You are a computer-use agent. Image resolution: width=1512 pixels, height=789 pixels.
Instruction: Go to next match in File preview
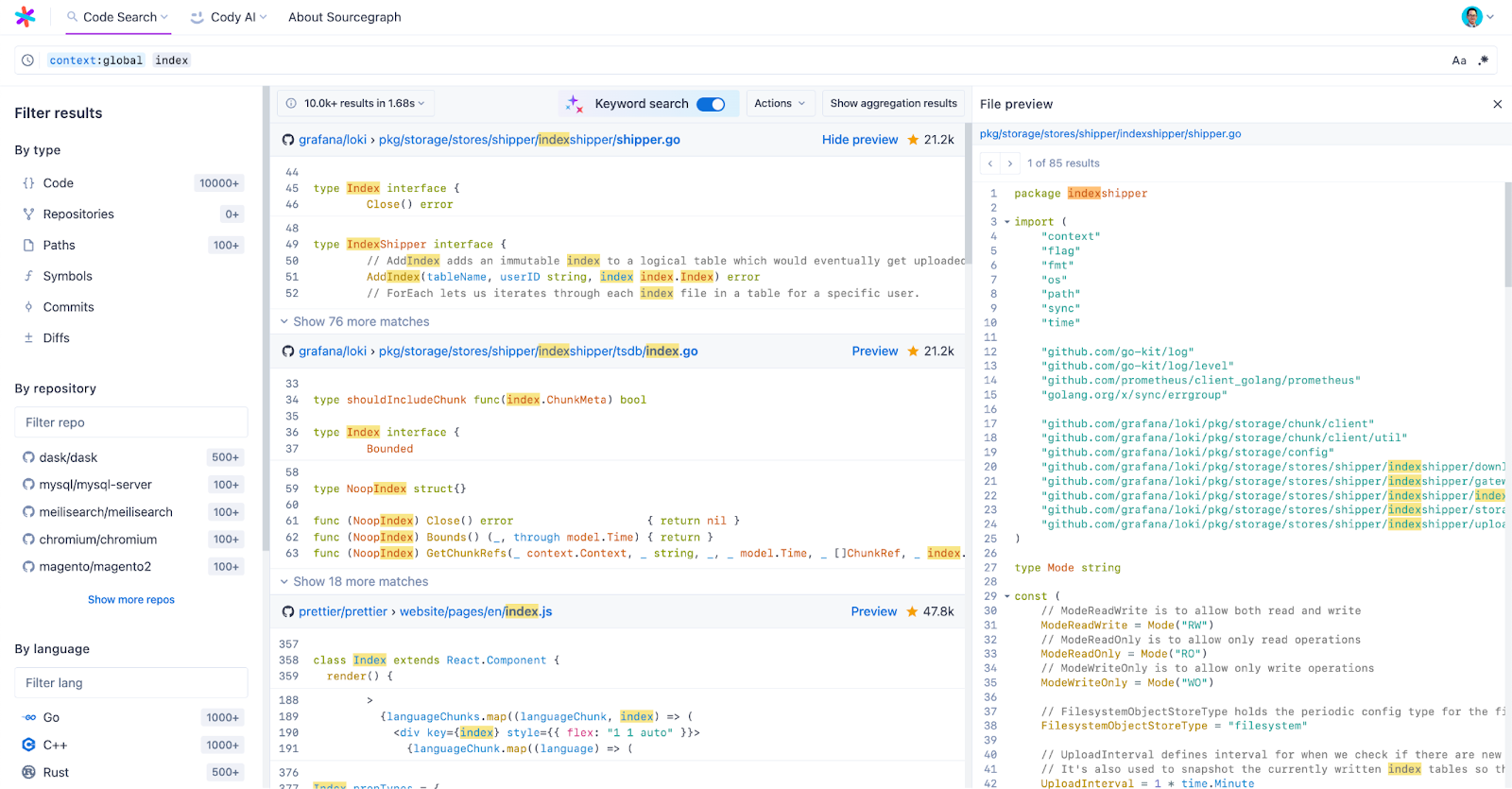click(x=1010, y=163)
